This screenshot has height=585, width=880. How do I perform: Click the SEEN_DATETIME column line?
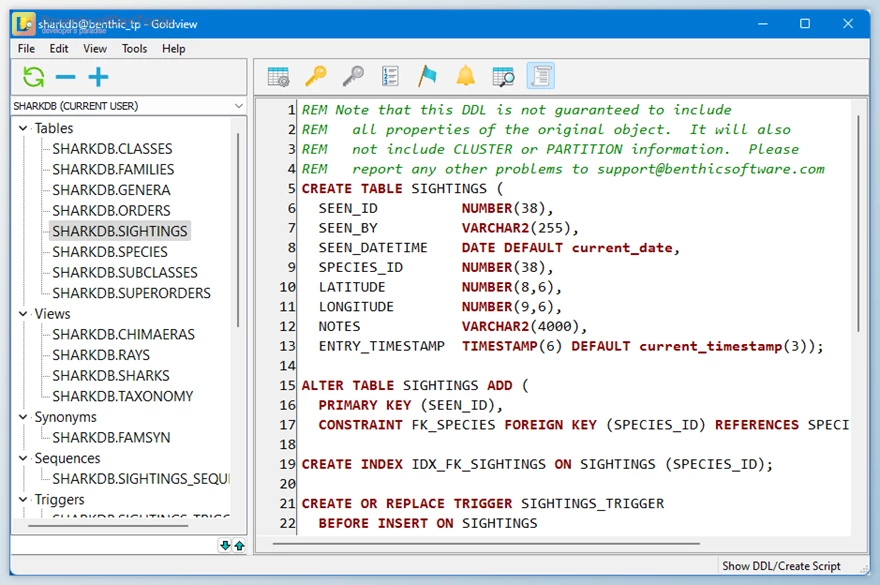[498, 248]
